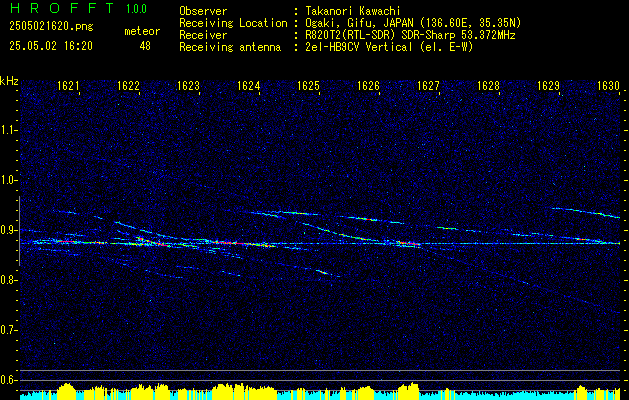The width and height of the screenshot is (629, 400).
Task: Click observer name Takanori Kawachi
Action: point(353,11)
